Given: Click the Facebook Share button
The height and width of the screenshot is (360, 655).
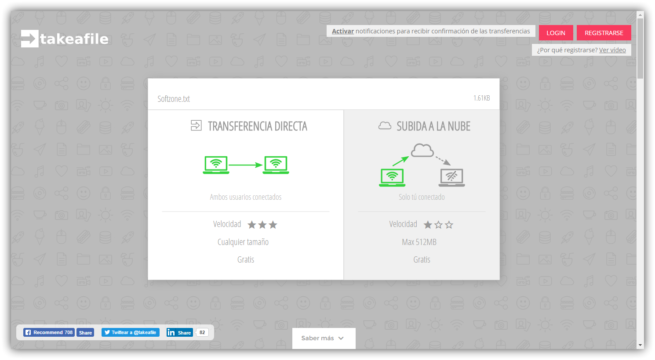Looking at the screenshot, I should [x=85, y=332].
